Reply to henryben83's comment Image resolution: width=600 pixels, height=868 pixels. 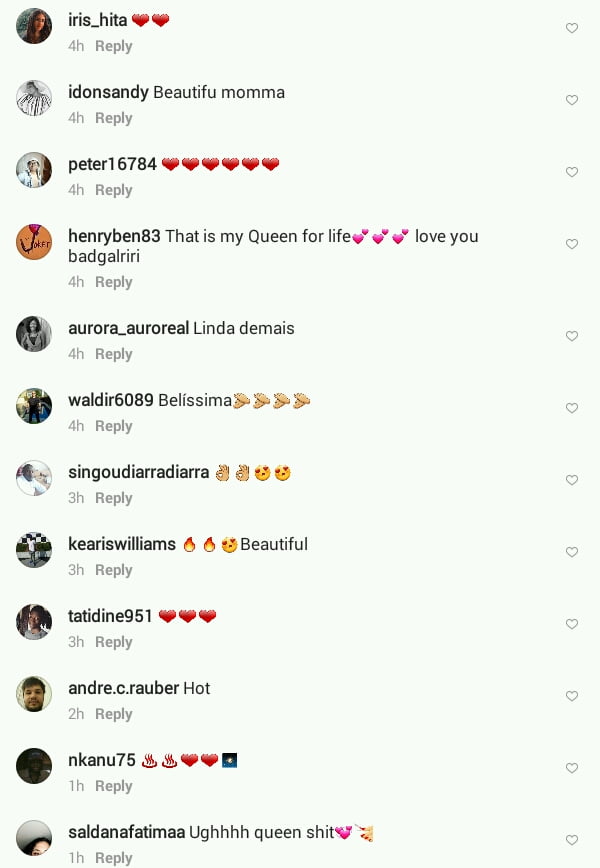pos(113,282)
